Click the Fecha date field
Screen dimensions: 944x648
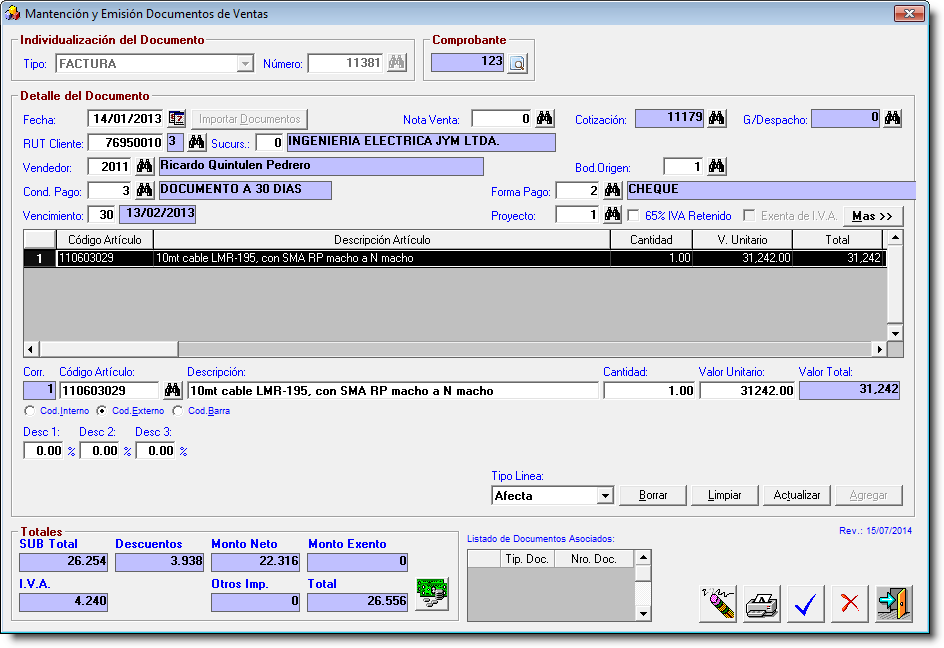[126, 119]
